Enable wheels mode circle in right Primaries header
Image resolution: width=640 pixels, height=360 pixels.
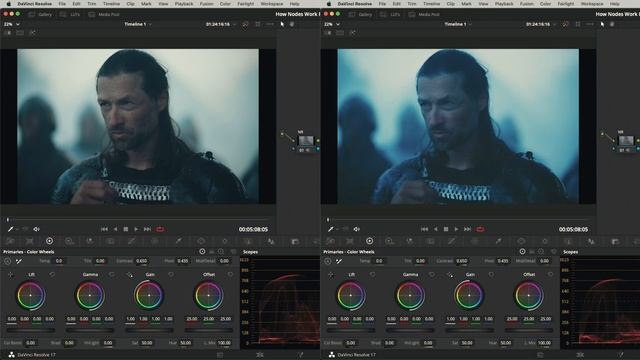point(522,252)
